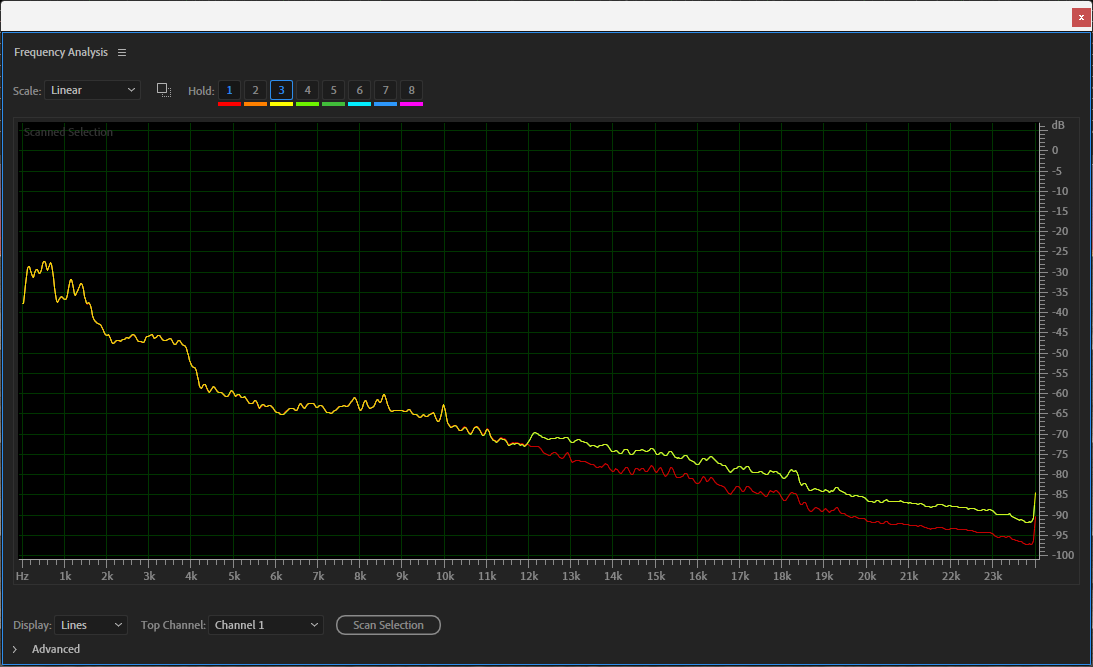Close the Frequency Analysis window
Screen dimensions: 1093x667
(1080, 17)
